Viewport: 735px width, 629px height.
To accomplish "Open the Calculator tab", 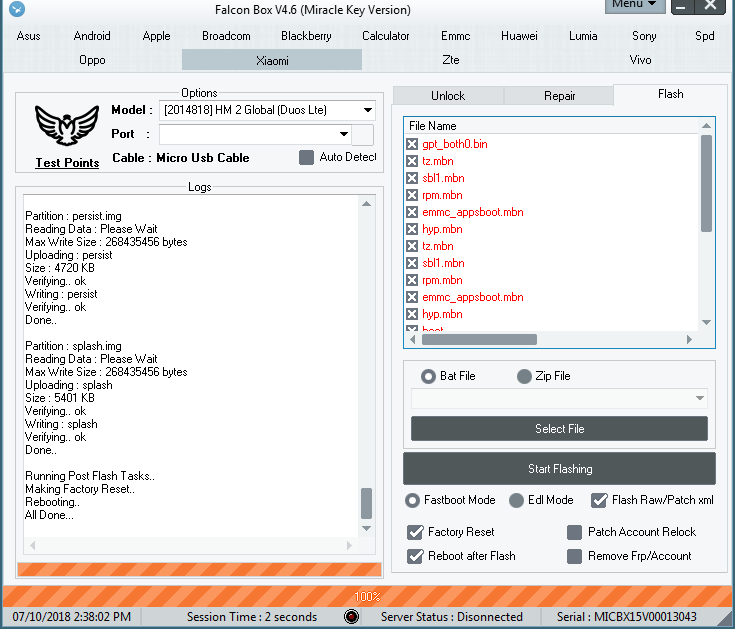I will tap(385, 36).
